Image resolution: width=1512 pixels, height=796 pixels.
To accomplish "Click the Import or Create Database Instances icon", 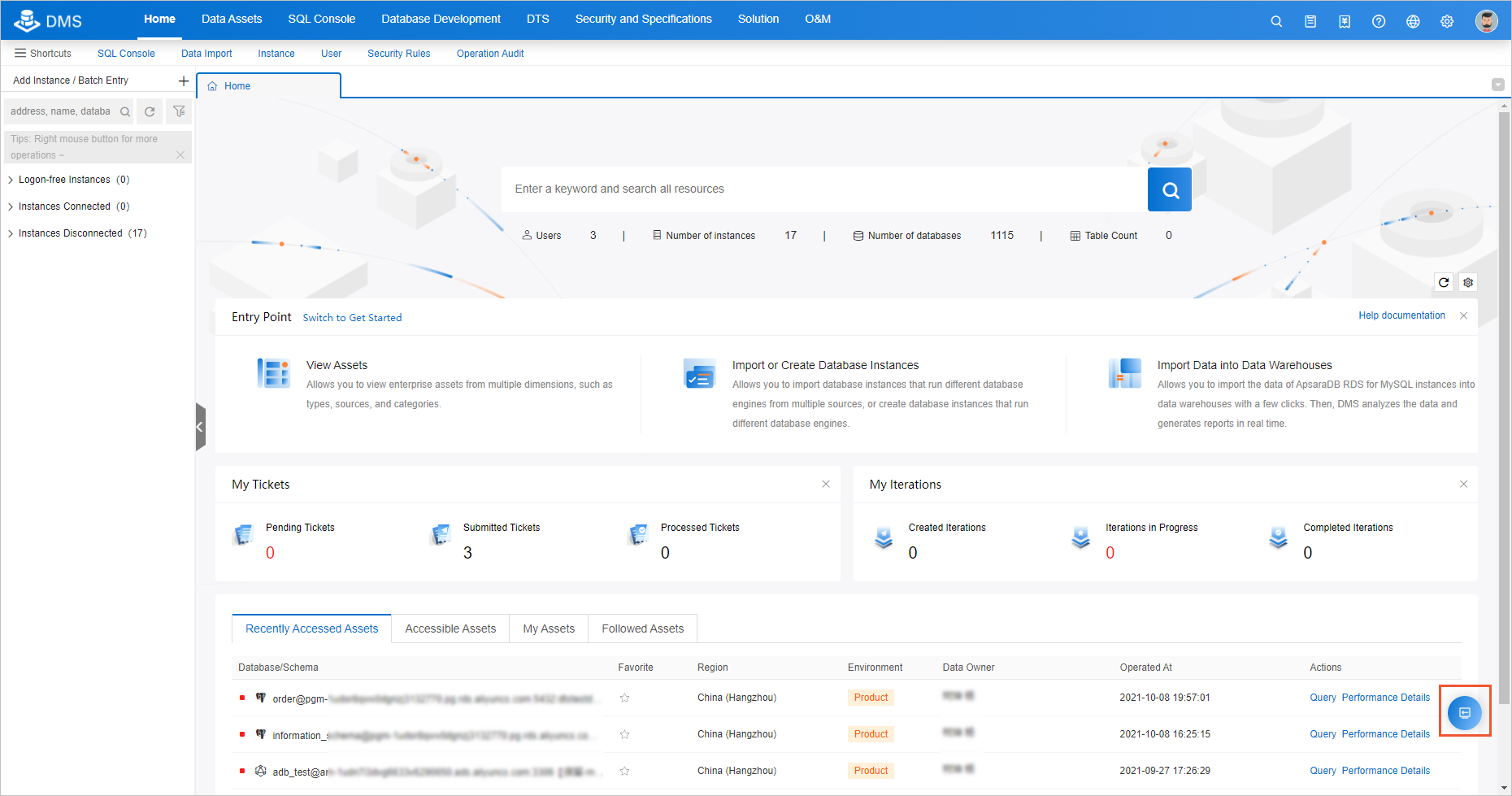I will [x=699, y=373].
